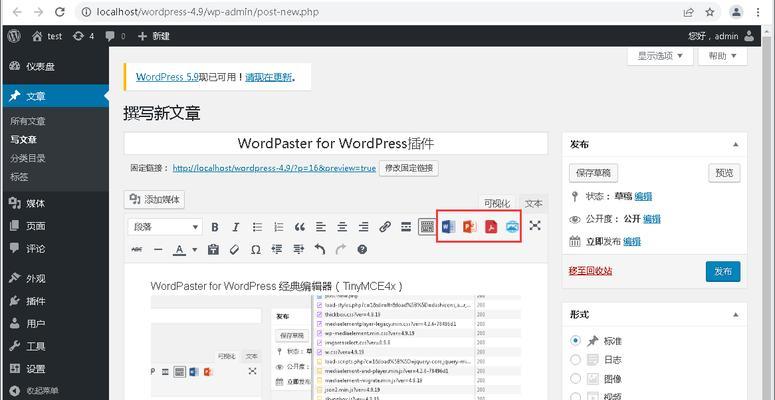Viewport: 775px width, 400px height.
Task: Import PowerPoint file via WordPaster icon
Action: pos(470,227)
